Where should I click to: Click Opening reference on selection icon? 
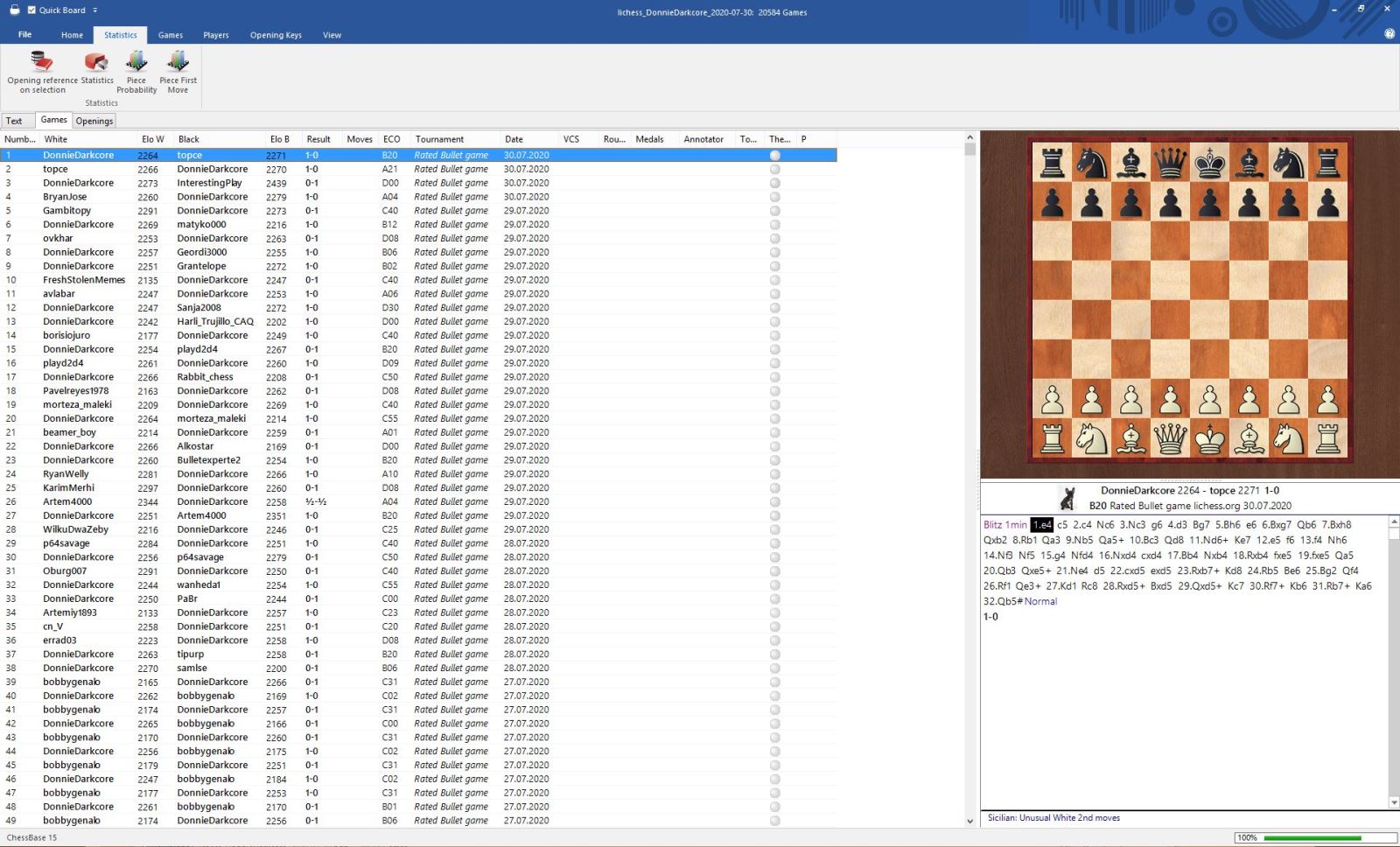pos(42,63)
